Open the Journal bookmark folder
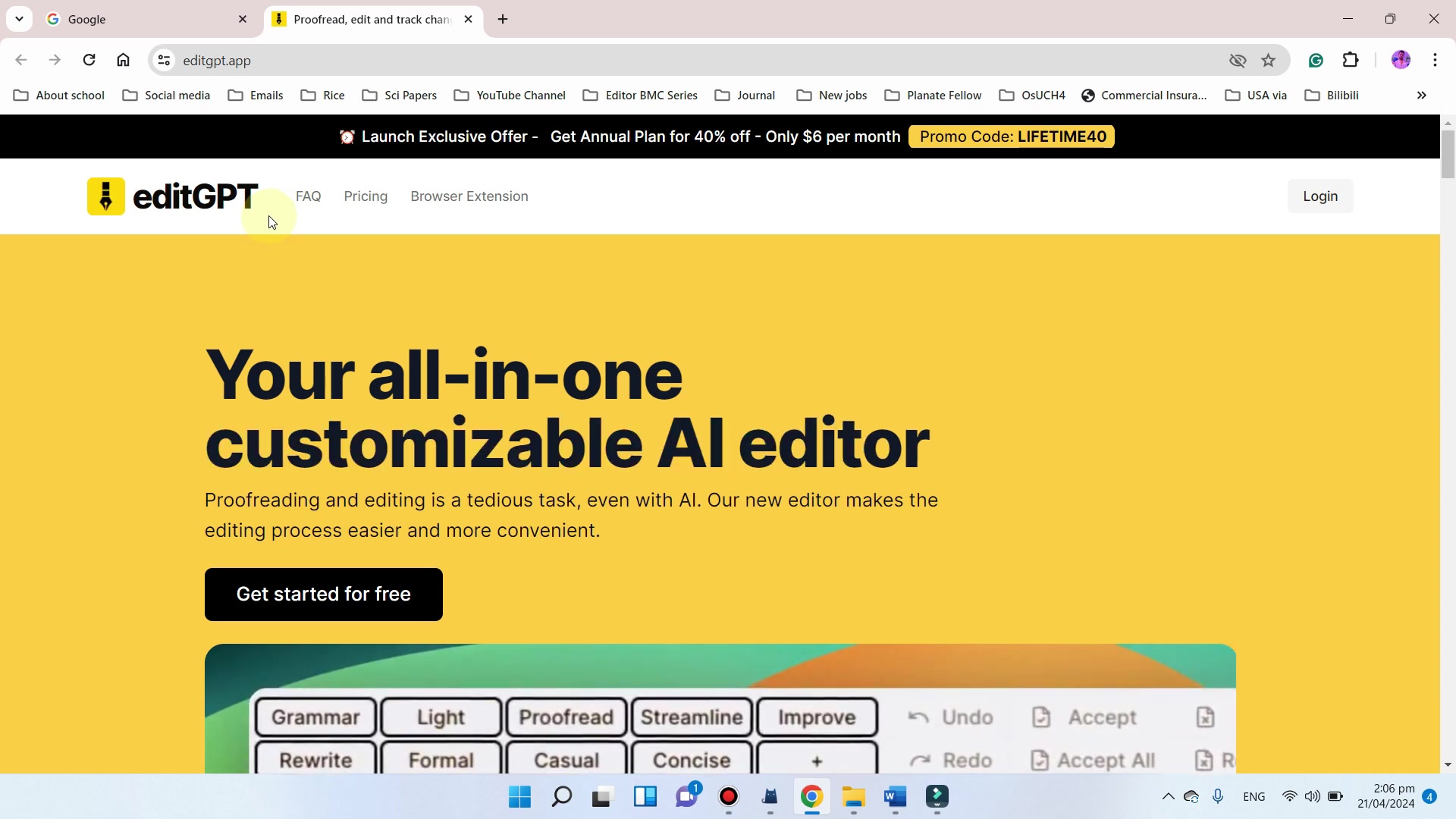Screen dimensions: 1456x819 click(745, 96)
